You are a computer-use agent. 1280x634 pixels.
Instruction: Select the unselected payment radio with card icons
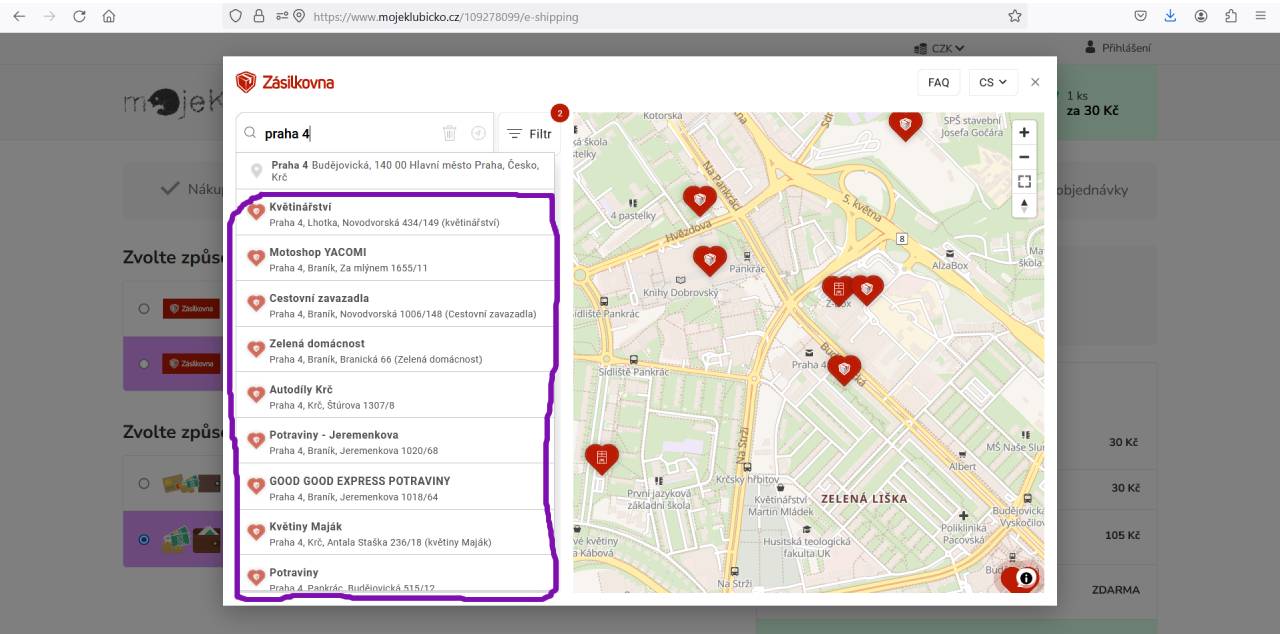[144, 483]
